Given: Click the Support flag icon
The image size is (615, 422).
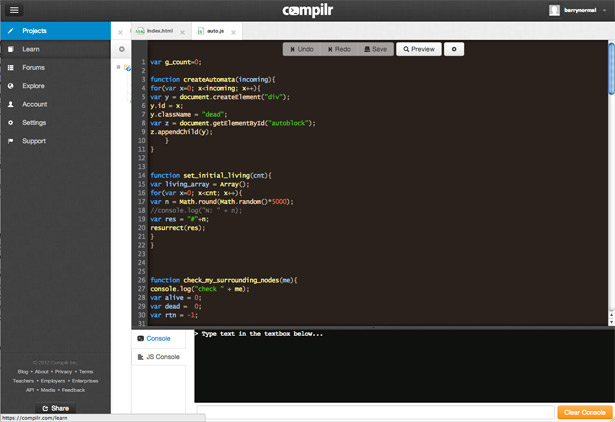Looking at the screenshot, I should pos(11,141).
